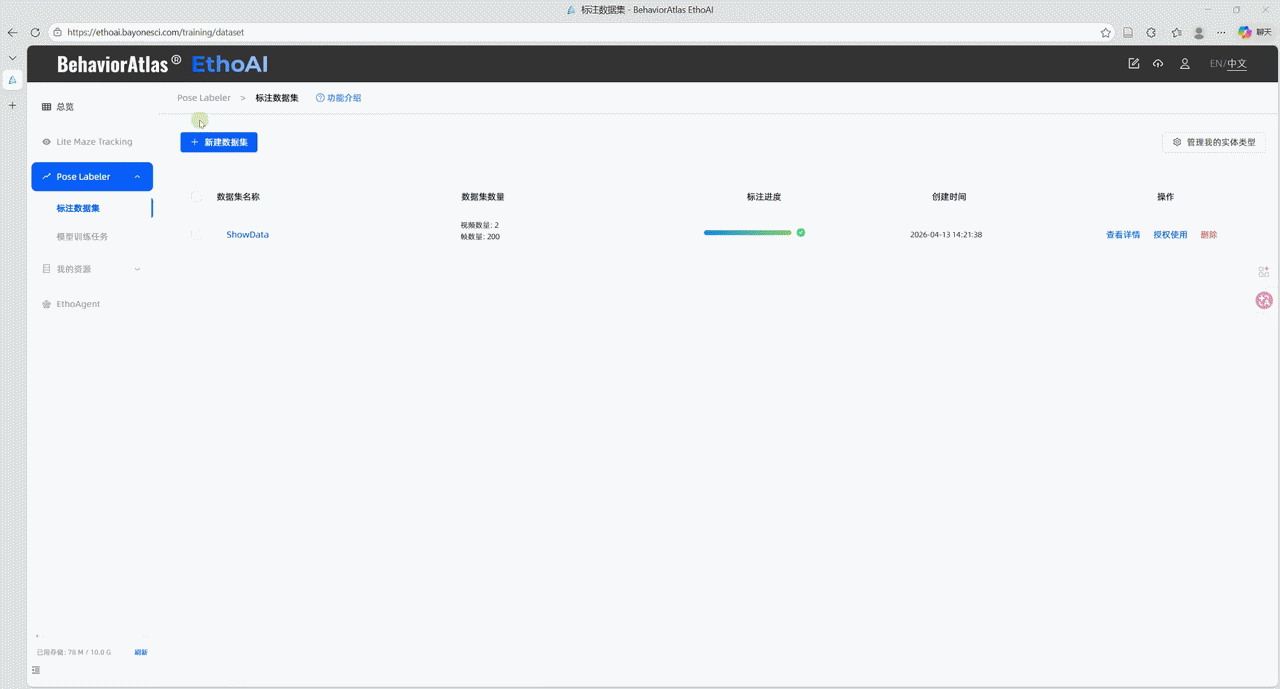Click the gear icon in 管理我的实体类型 button
Image resolution: width=1280 pixels, height=689 pixels.
click(1177, 142)
